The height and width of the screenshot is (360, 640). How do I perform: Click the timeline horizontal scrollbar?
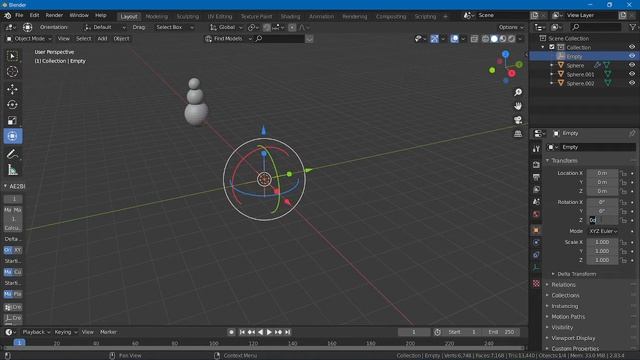(x=263, y=348)
